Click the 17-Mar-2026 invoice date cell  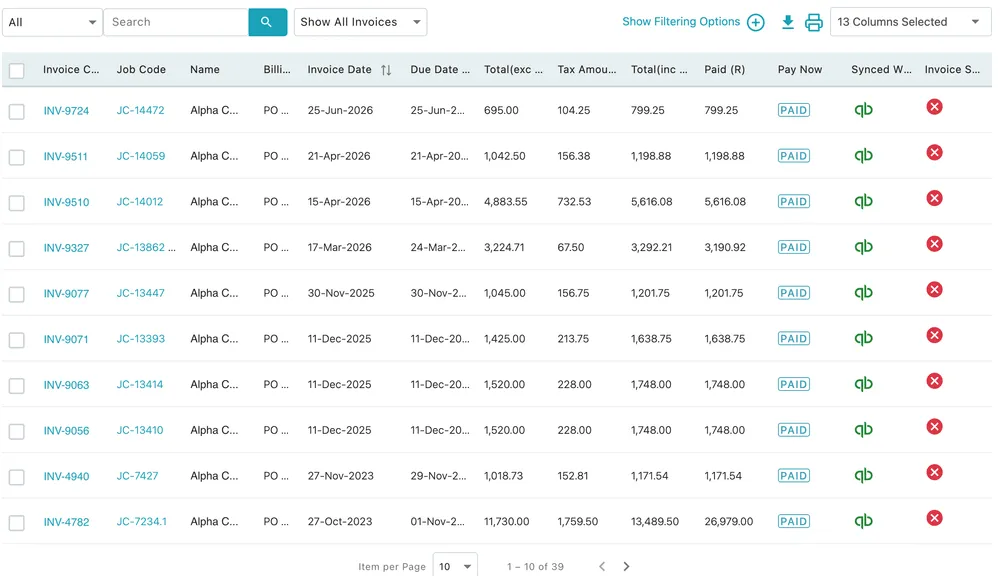click(339, 247)
